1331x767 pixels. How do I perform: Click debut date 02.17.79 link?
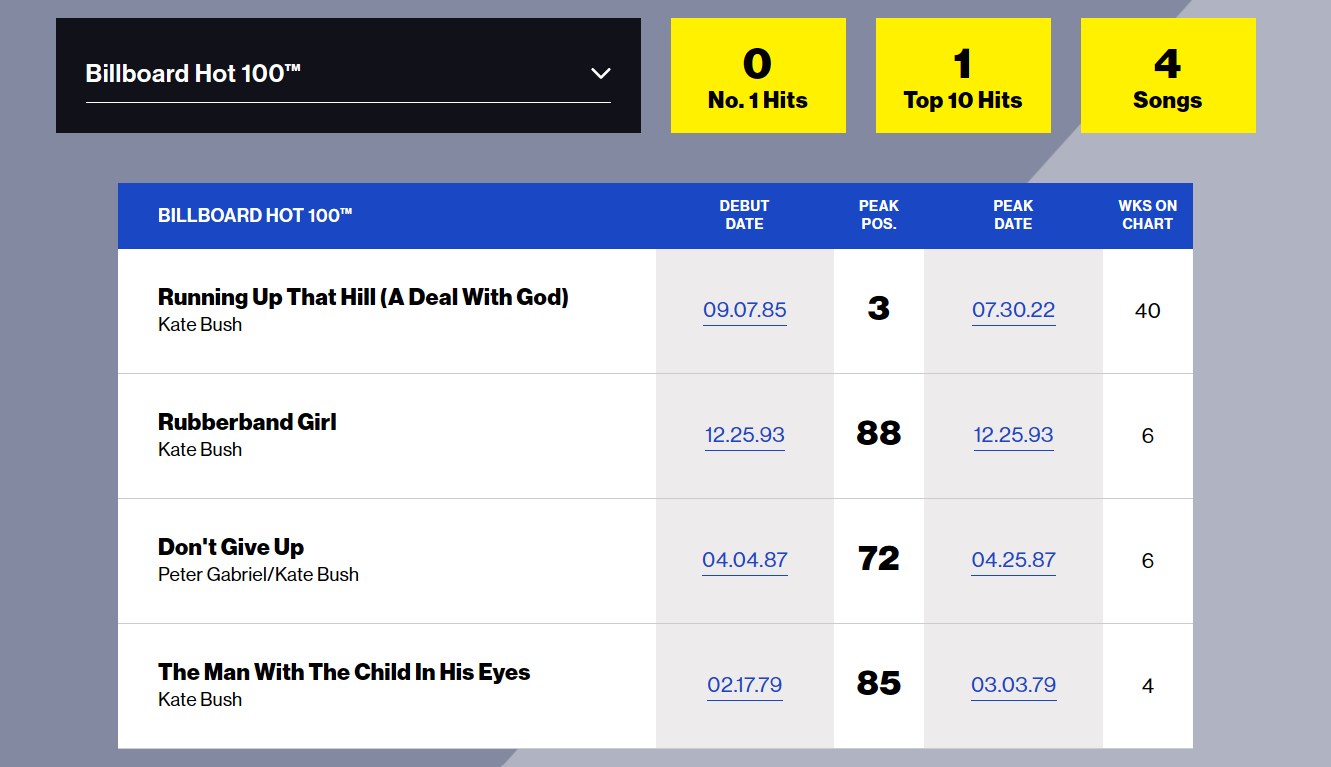[x=745, y=685]
